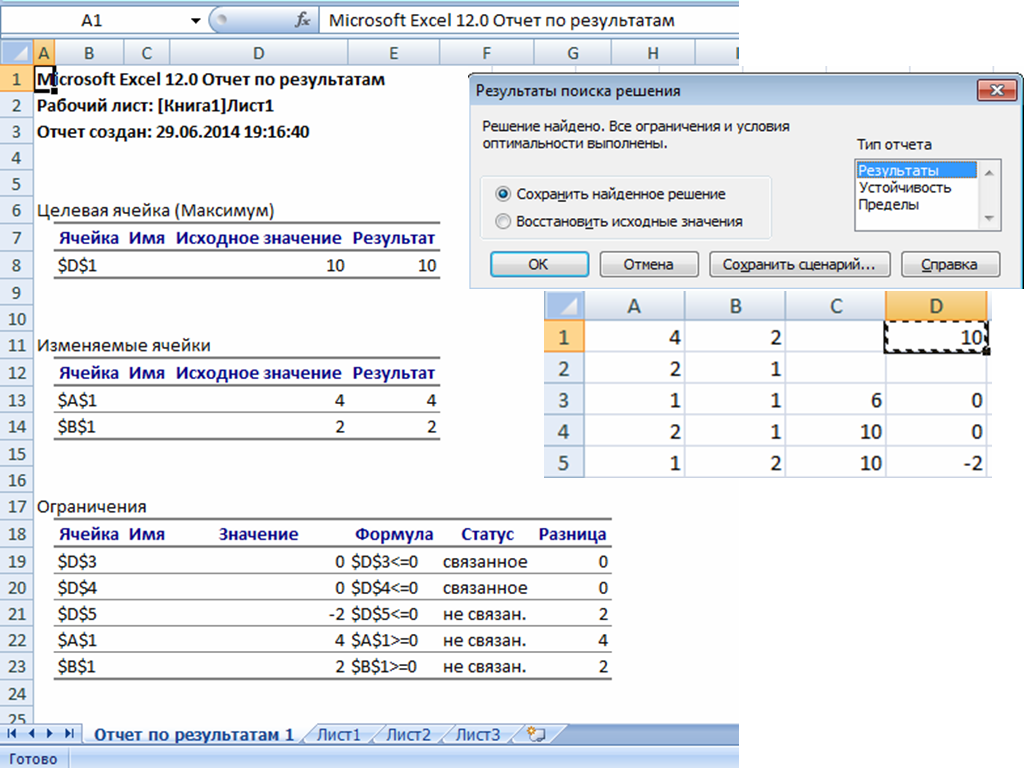
Task: Click column H header in report sheet
Action: [x=653, y=53]
